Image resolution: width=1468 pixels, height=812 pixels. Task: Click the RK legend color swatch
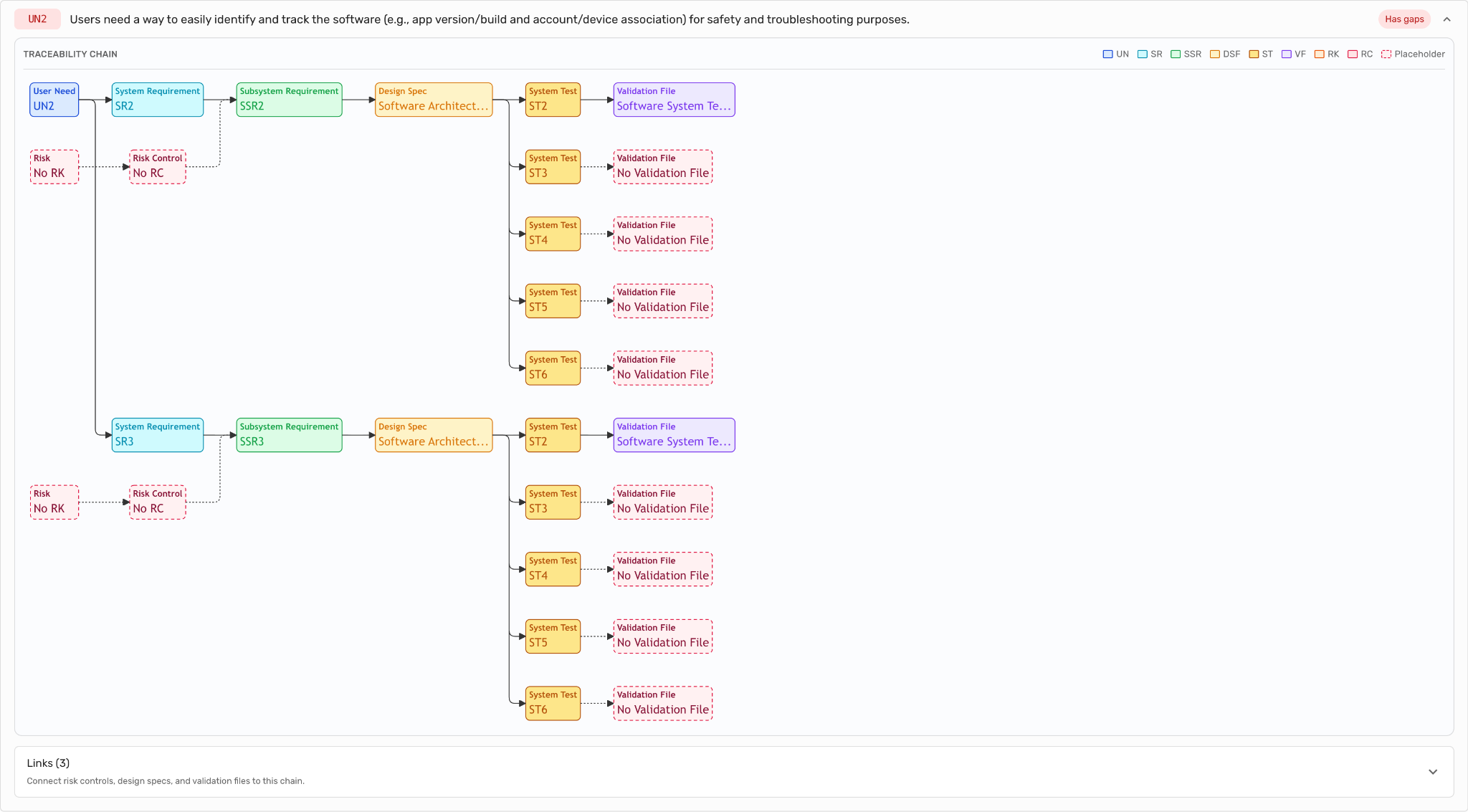tap(1320, 54)
